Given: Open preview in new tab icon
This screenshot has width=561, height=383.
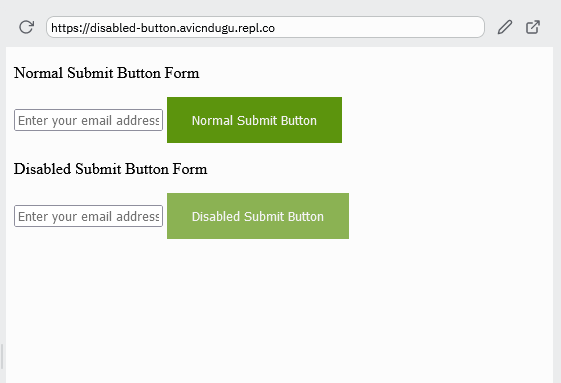Looking at the screenshot, I should coord(533,27).
